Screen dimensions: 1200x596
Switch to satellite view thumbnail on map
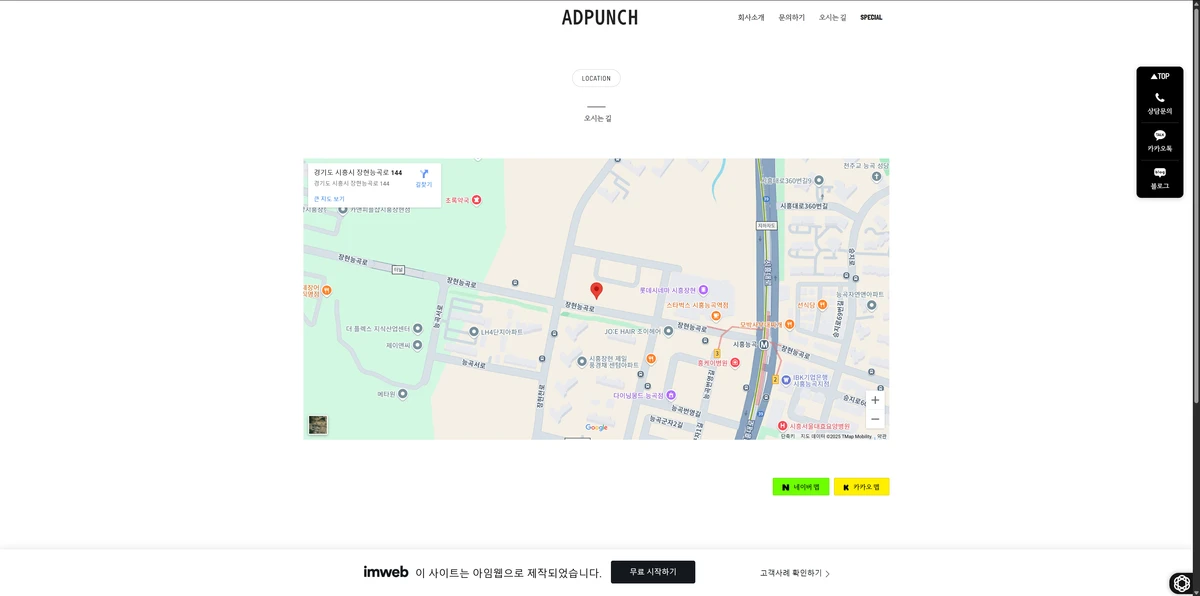[318, 425]
